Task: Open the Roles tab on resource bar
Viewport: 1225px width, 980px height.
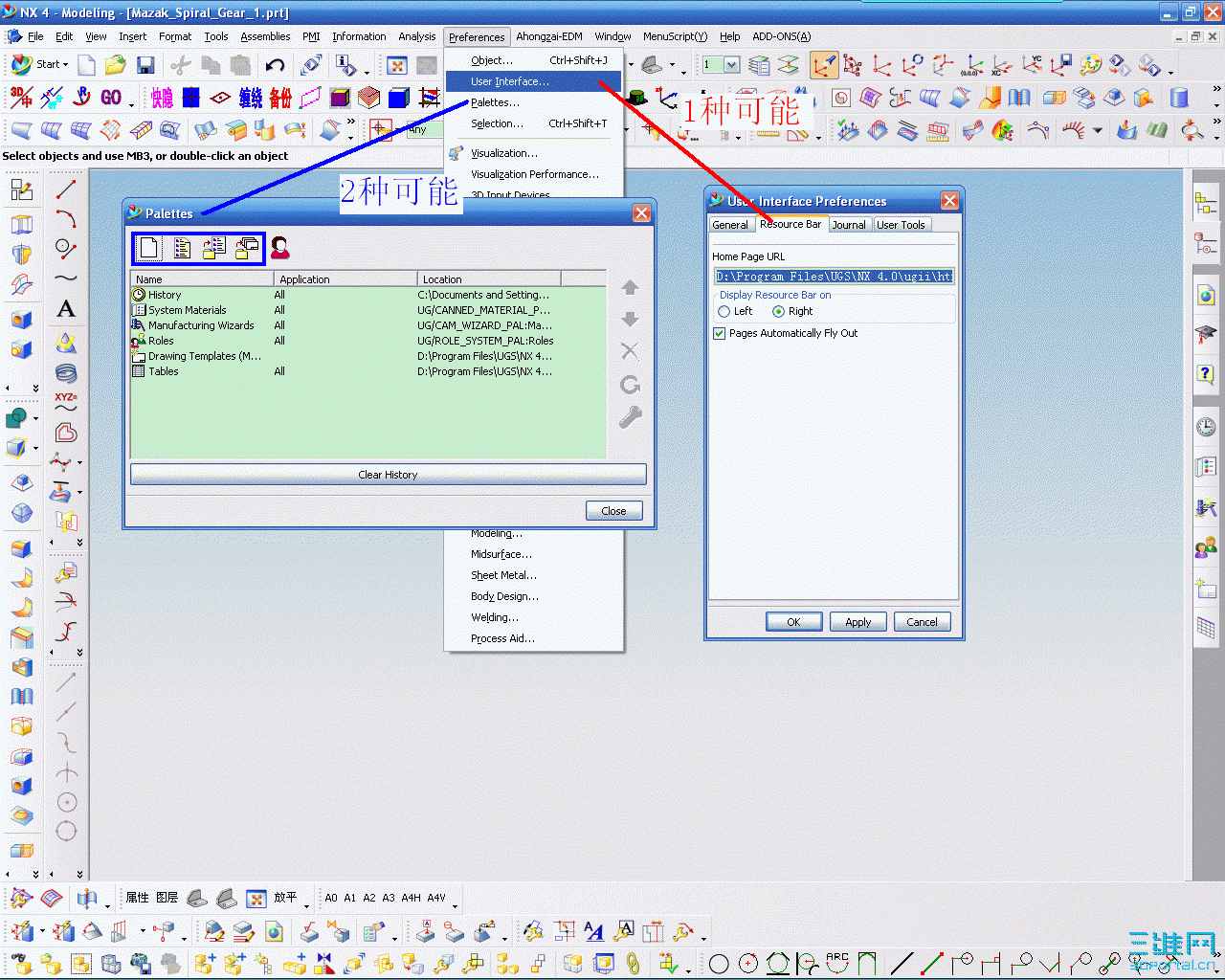Action: click(1206, 547)
